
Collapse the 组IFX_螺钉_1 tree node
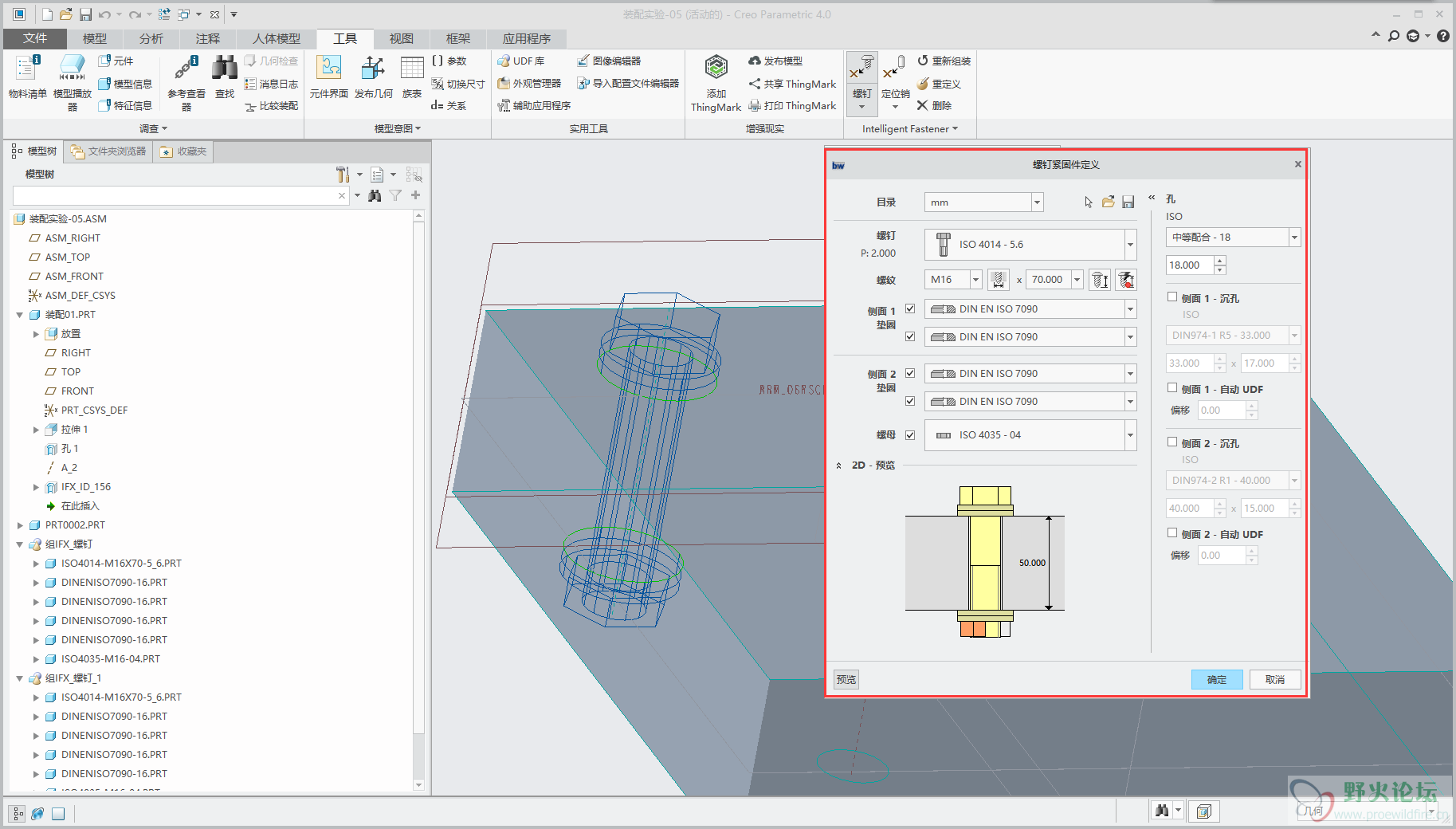(x=20, y=678)
